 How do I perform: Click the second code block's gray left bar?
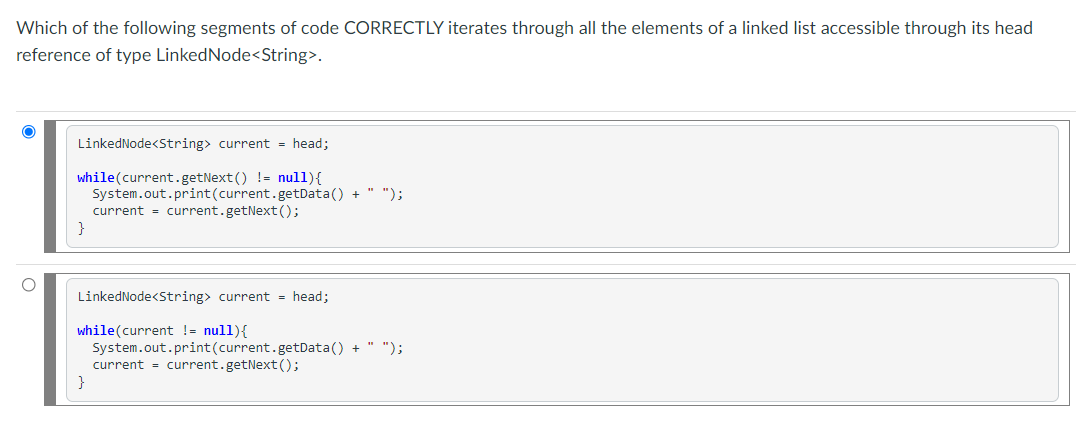coord(50,340)
